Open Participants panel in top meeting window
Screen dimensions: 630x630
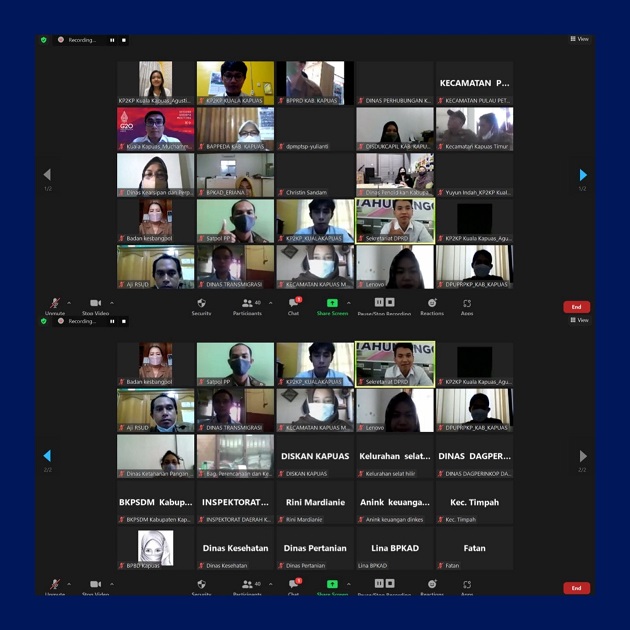[247, 304]
